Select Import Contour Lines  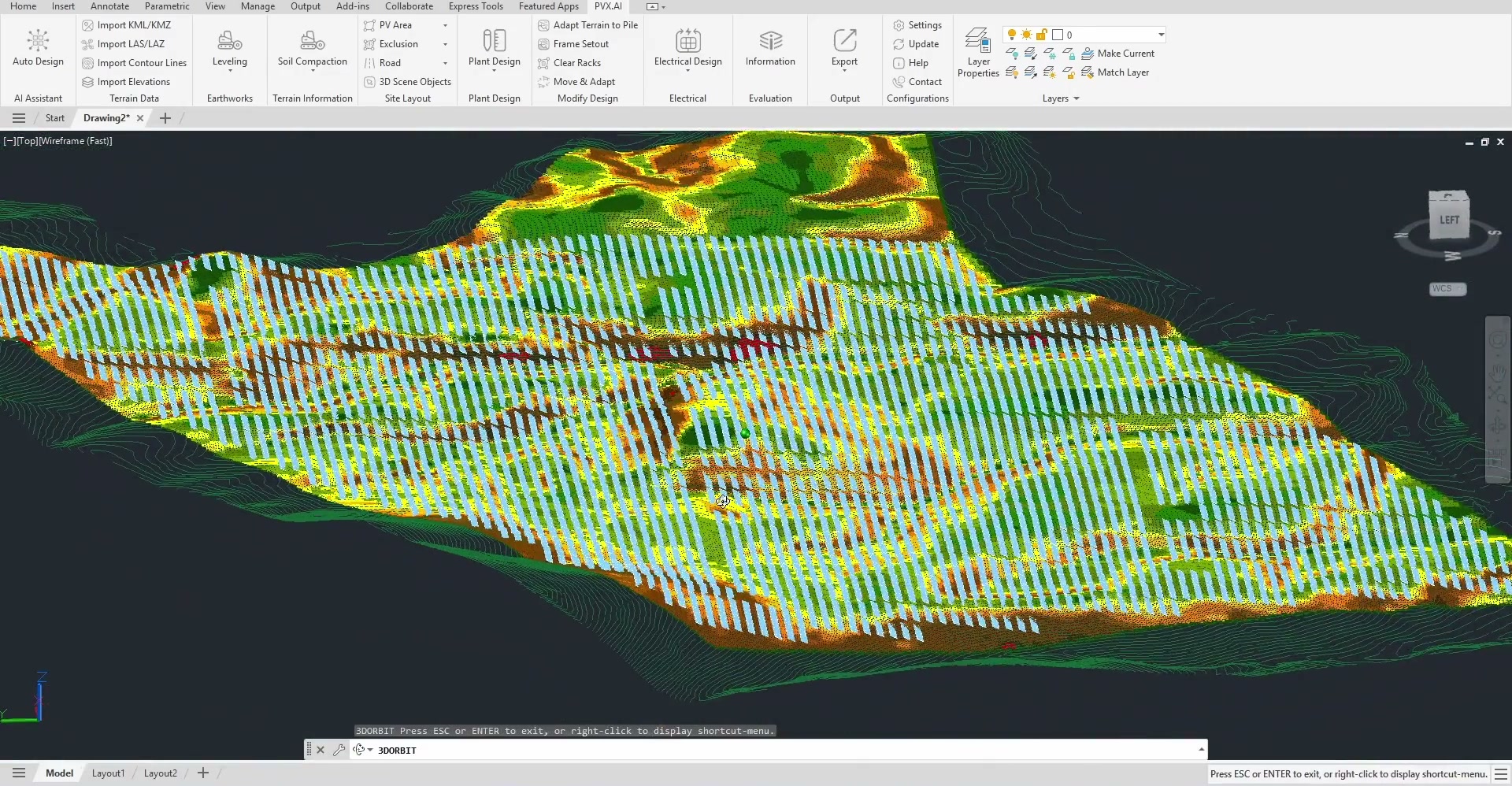135,63
